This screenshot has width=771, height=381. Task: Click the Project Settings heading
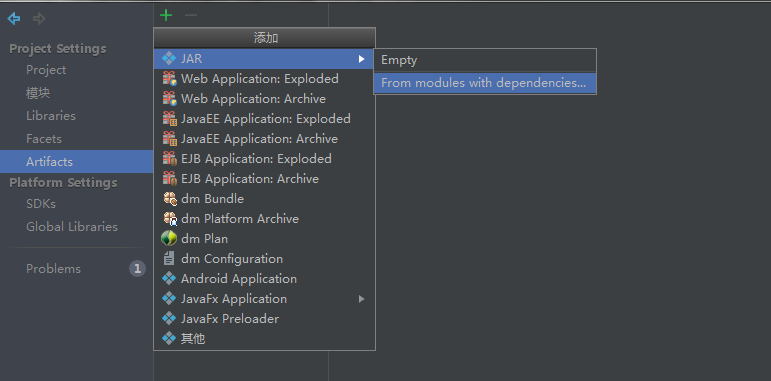(x=58, y=49)
